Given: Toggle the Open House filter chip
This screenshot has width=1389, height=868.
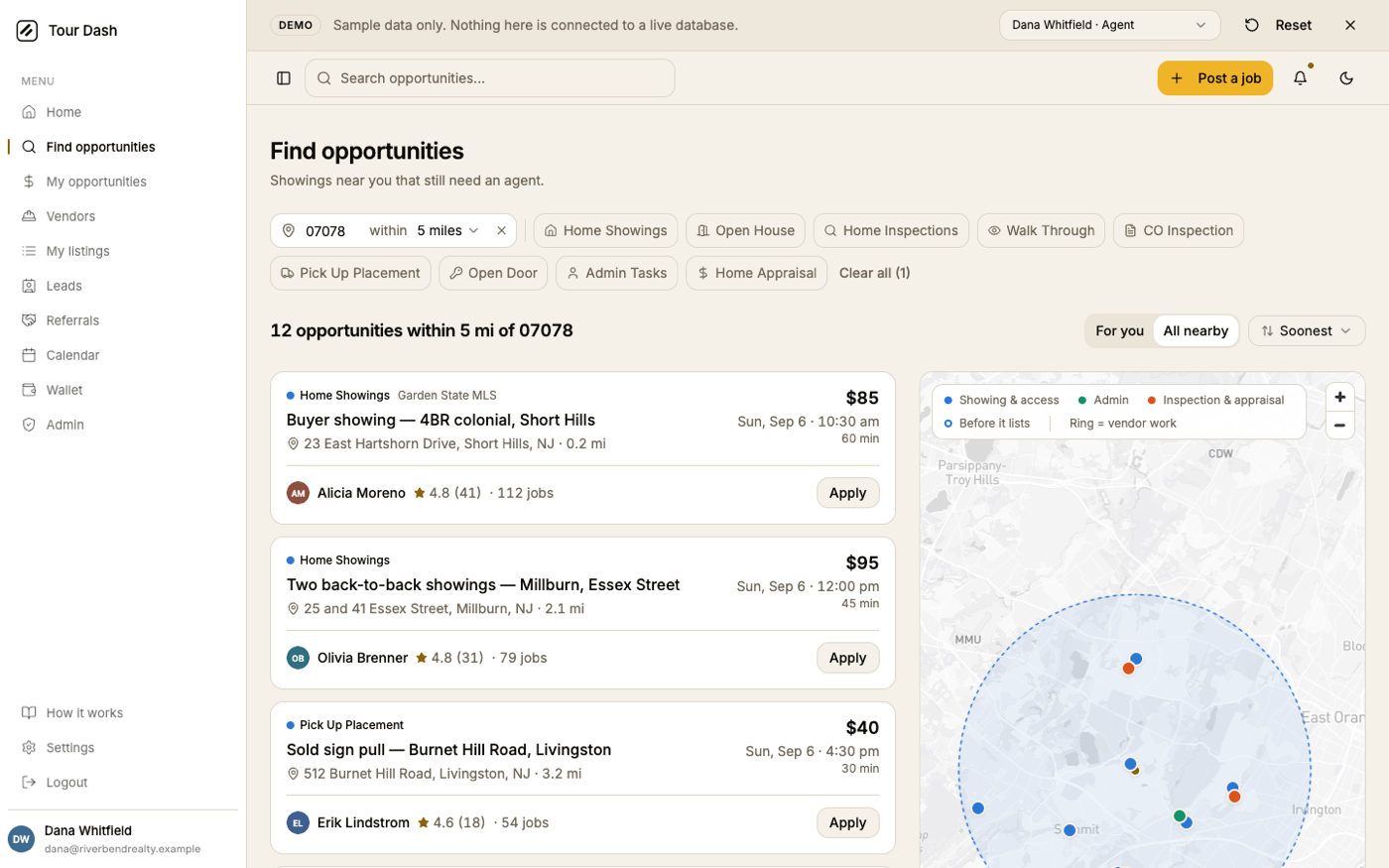Looking at the screenshot, I should [x=745, y=231].
